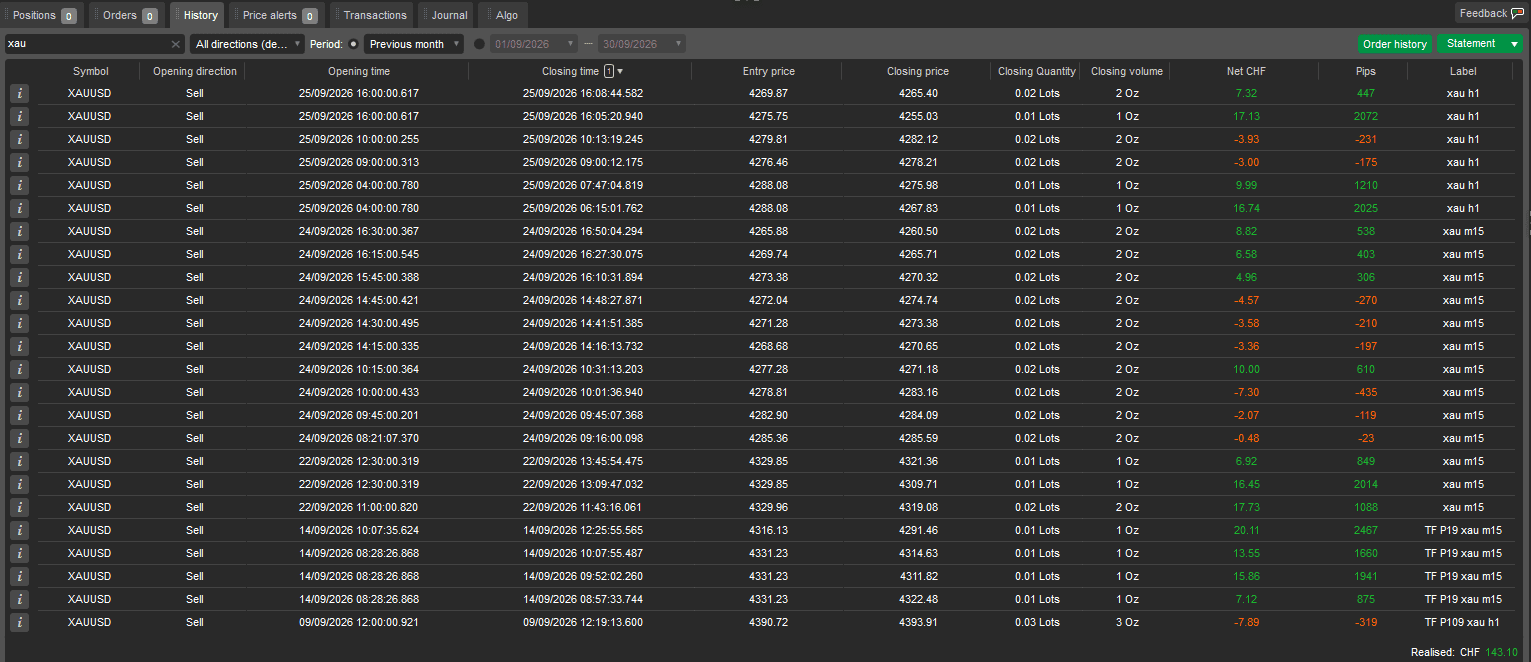Click the Realised CHF total 143.10
The height and width of the screenshot is (662, 1531).
click(1500, 652)
